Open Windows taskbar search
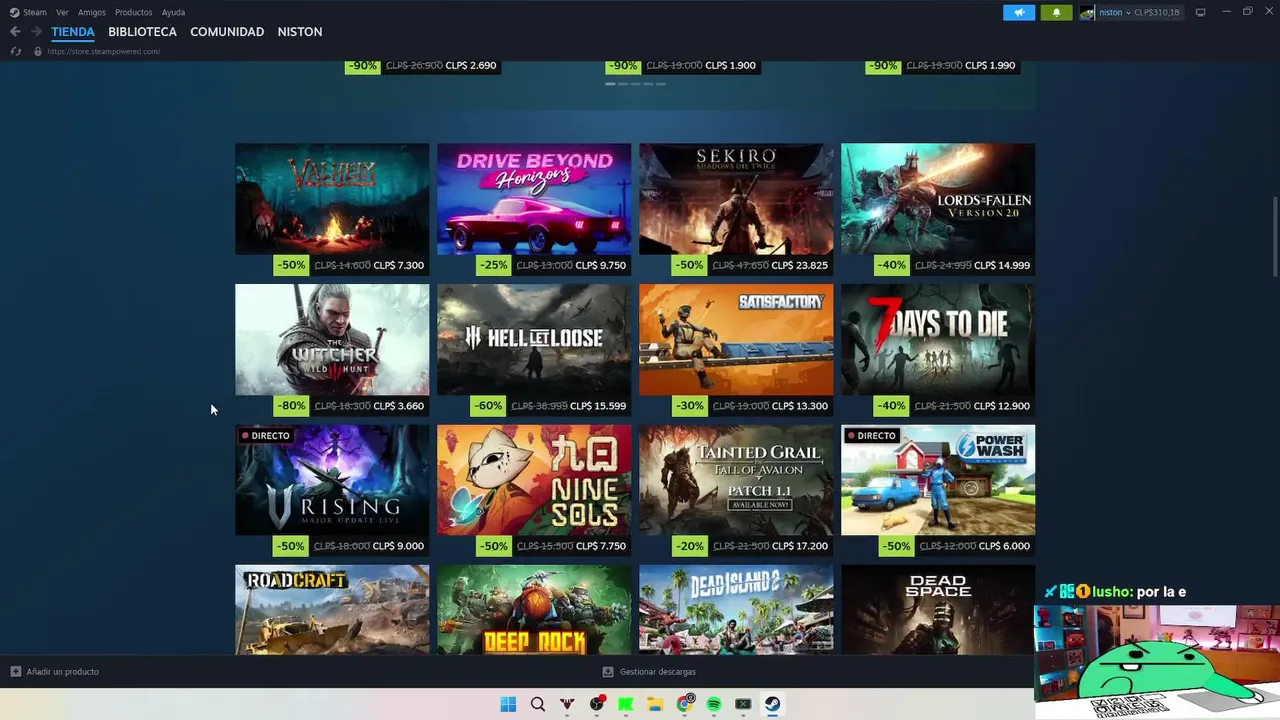The width and height of the screenshot is (1280, 720). tap(538, 704)
